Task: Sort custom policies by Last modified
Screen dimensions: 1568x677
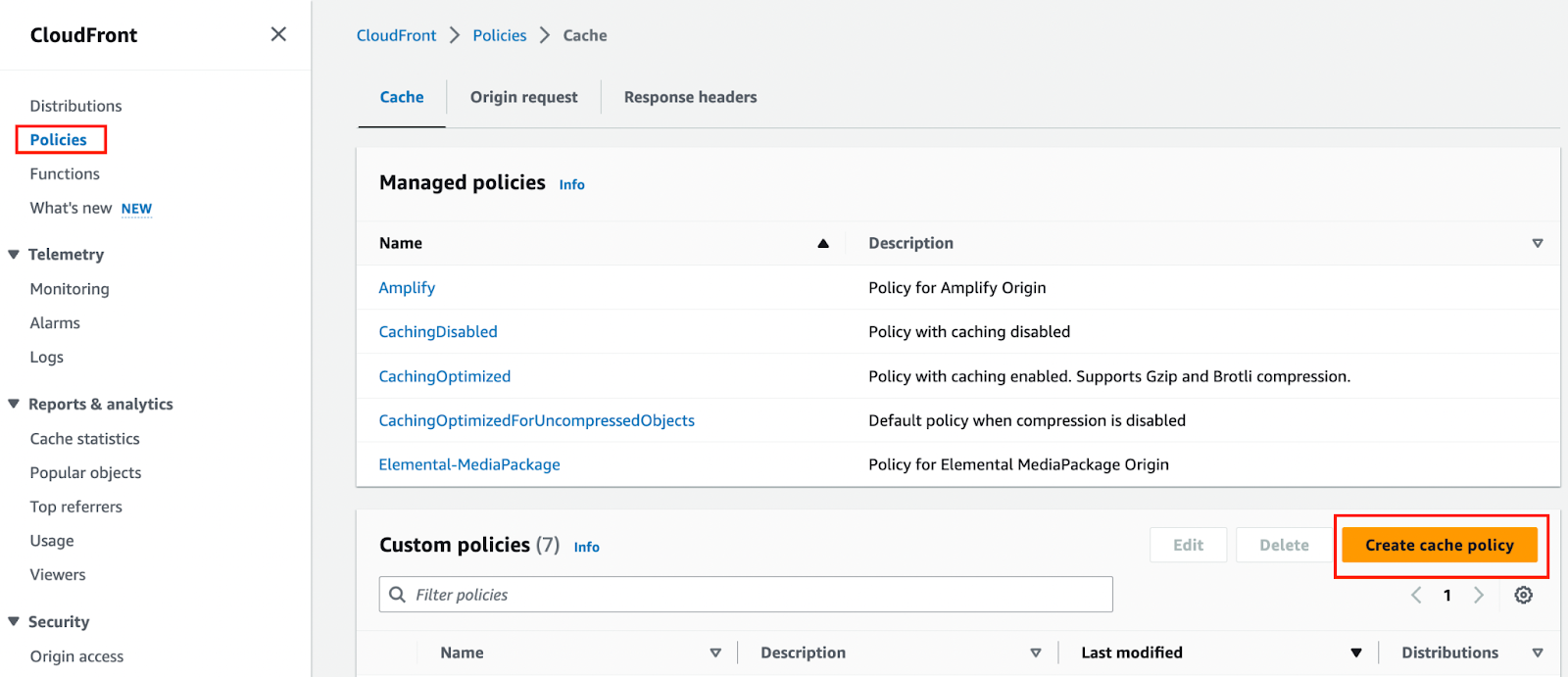Action: [1355, 653]
